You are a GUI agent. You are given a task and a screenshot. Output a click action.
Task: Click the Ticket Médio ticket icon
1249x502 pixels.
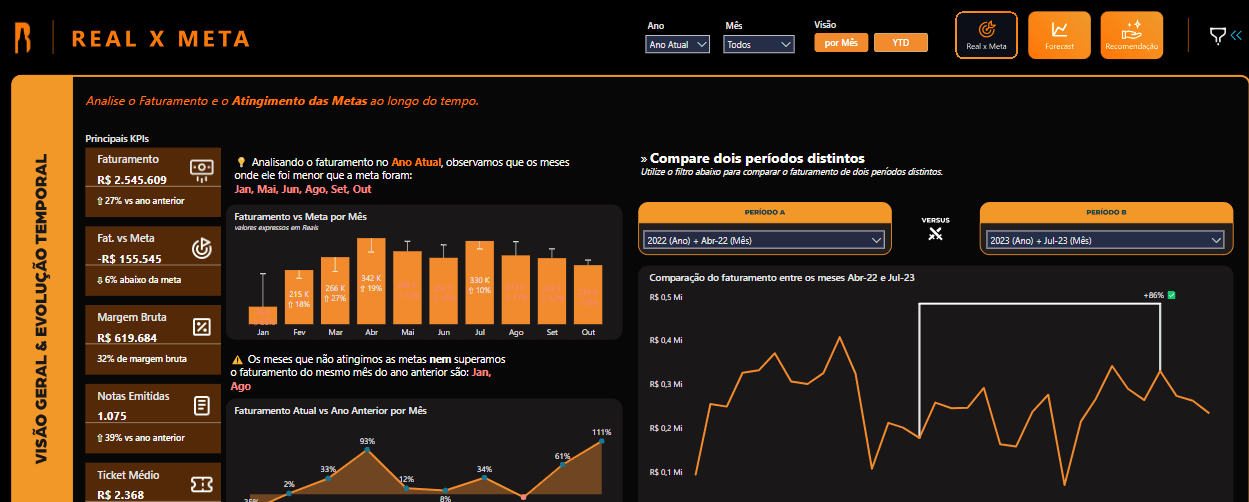[201, 483]
